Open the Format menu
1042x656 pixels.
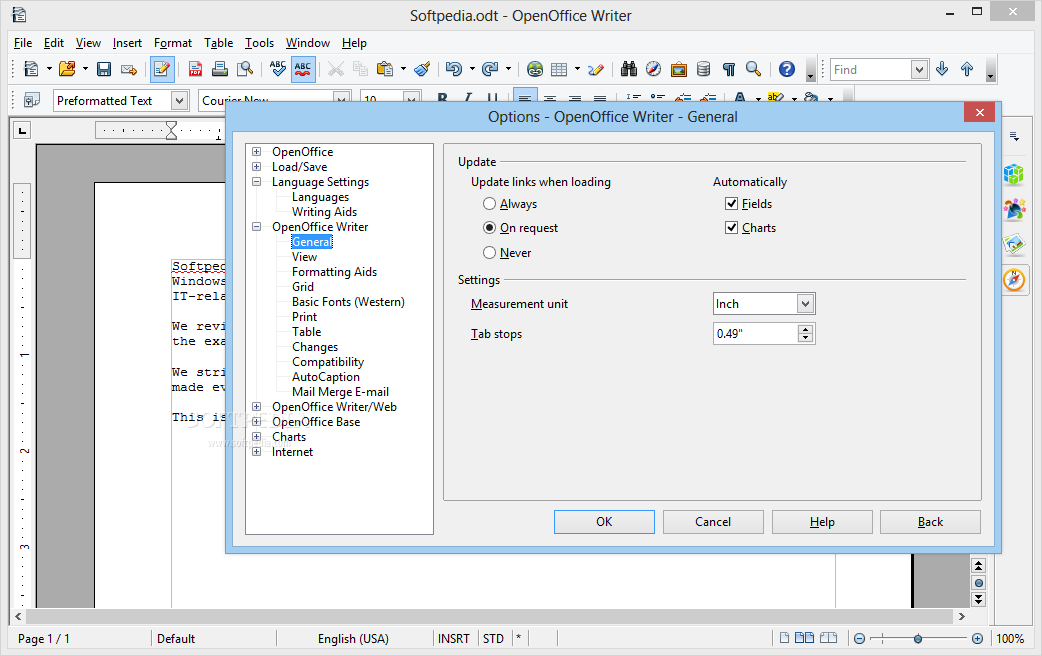[x=173, y=43]
